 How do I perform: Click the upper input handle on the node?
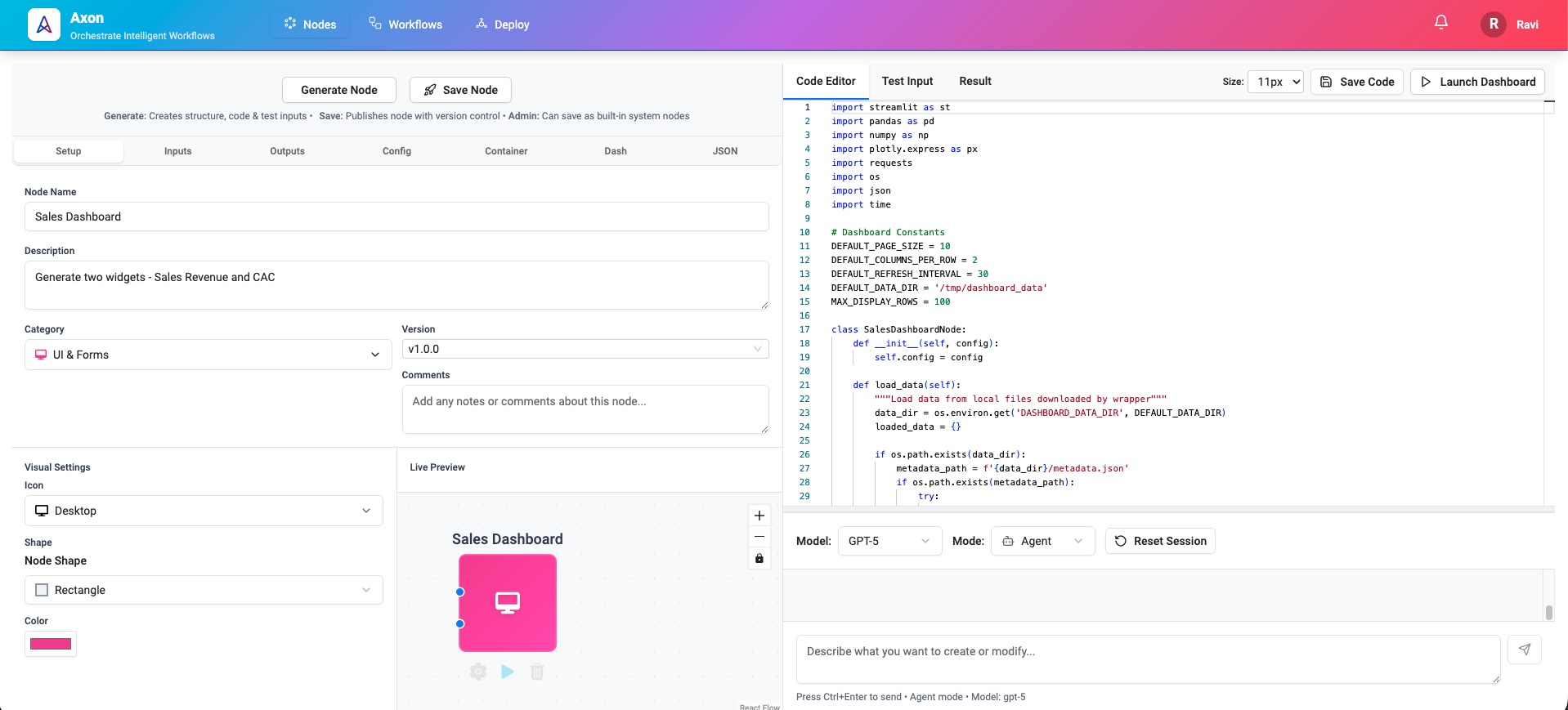pyautogui.click(x=460, y=592)
